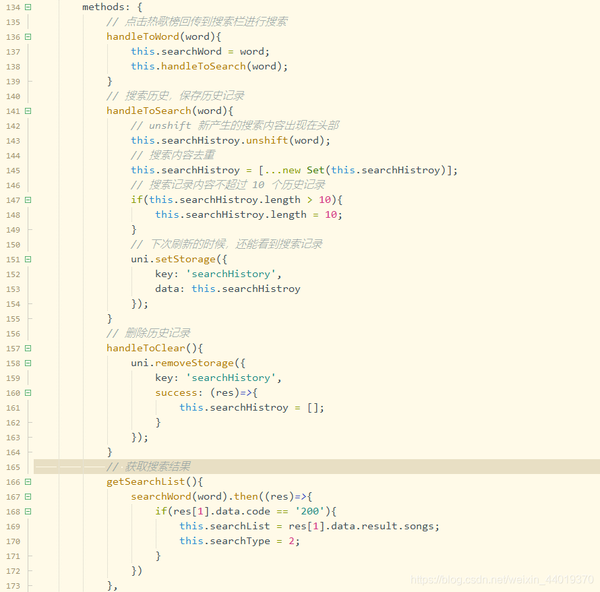
Task: Collapse handleToSearch fold at line 141
Action: (28, 111)
